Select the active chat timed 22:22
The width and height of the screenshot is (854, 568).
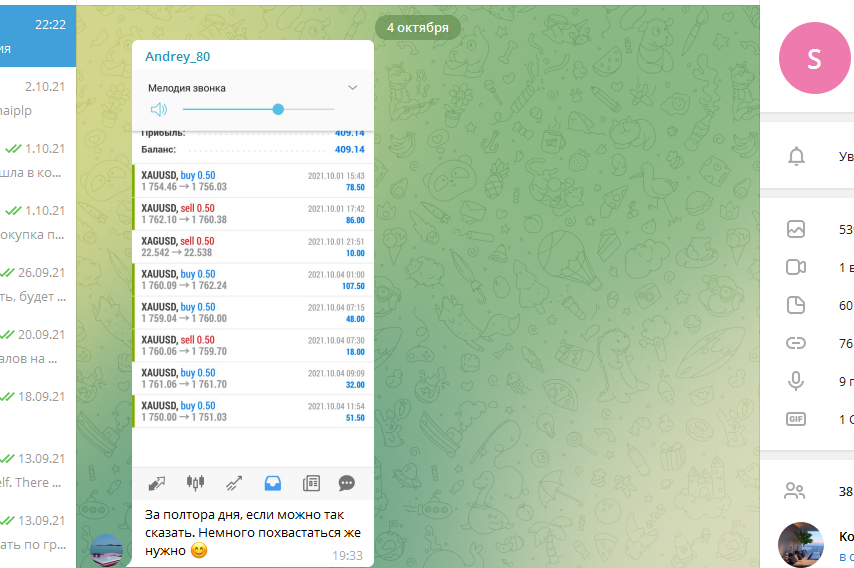coord(38,36)
